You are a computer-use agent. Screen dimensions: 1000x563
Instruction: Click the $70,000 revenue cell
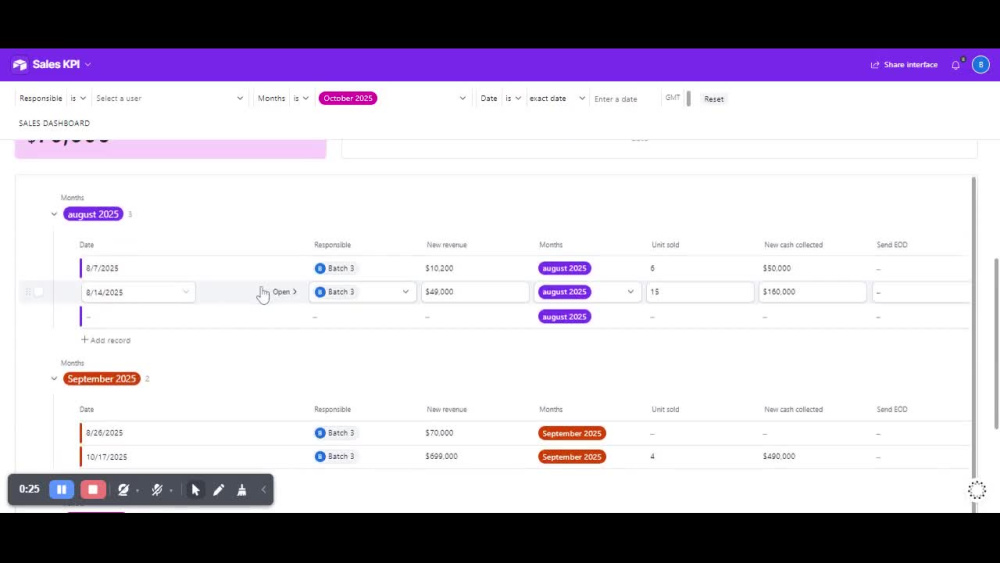[x=439, y=433]
